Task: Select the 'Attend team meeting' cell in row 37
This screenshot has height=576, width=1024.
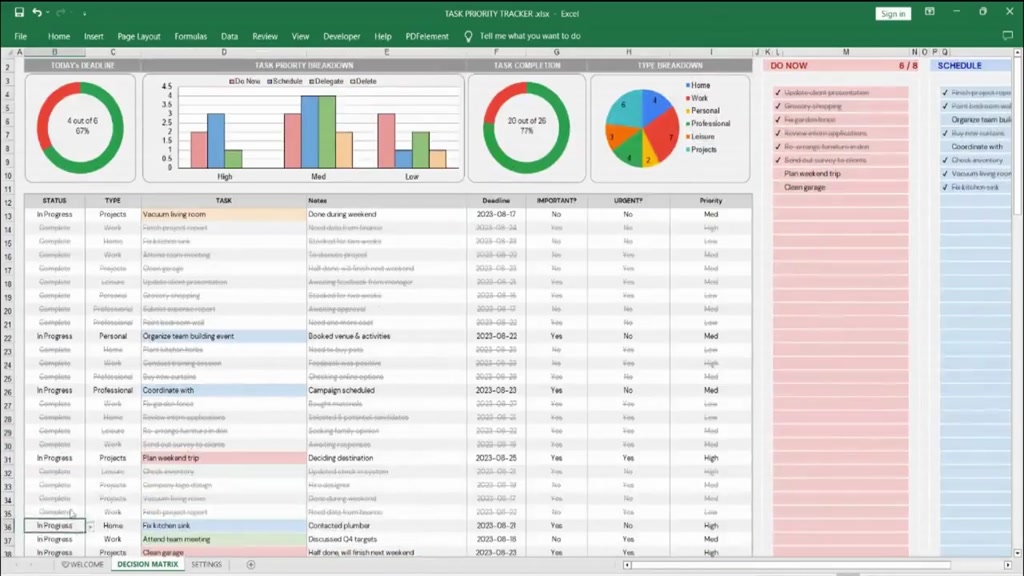Action: coord(224,539)
